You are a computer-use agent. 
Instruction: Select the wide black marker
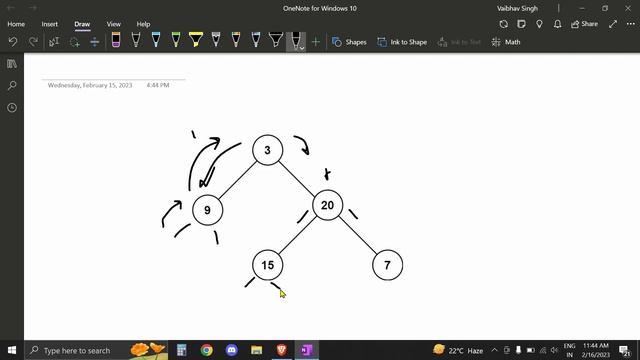point(276,40)
